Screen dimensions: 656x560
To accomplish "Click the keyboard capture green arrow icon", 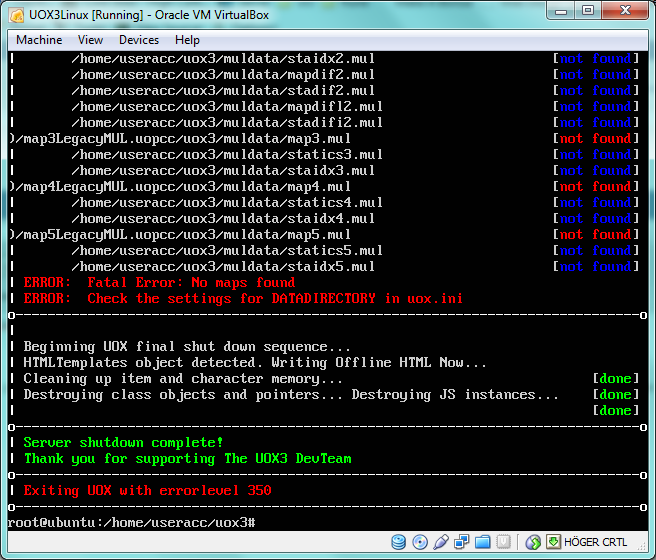I will click(553, 542).
